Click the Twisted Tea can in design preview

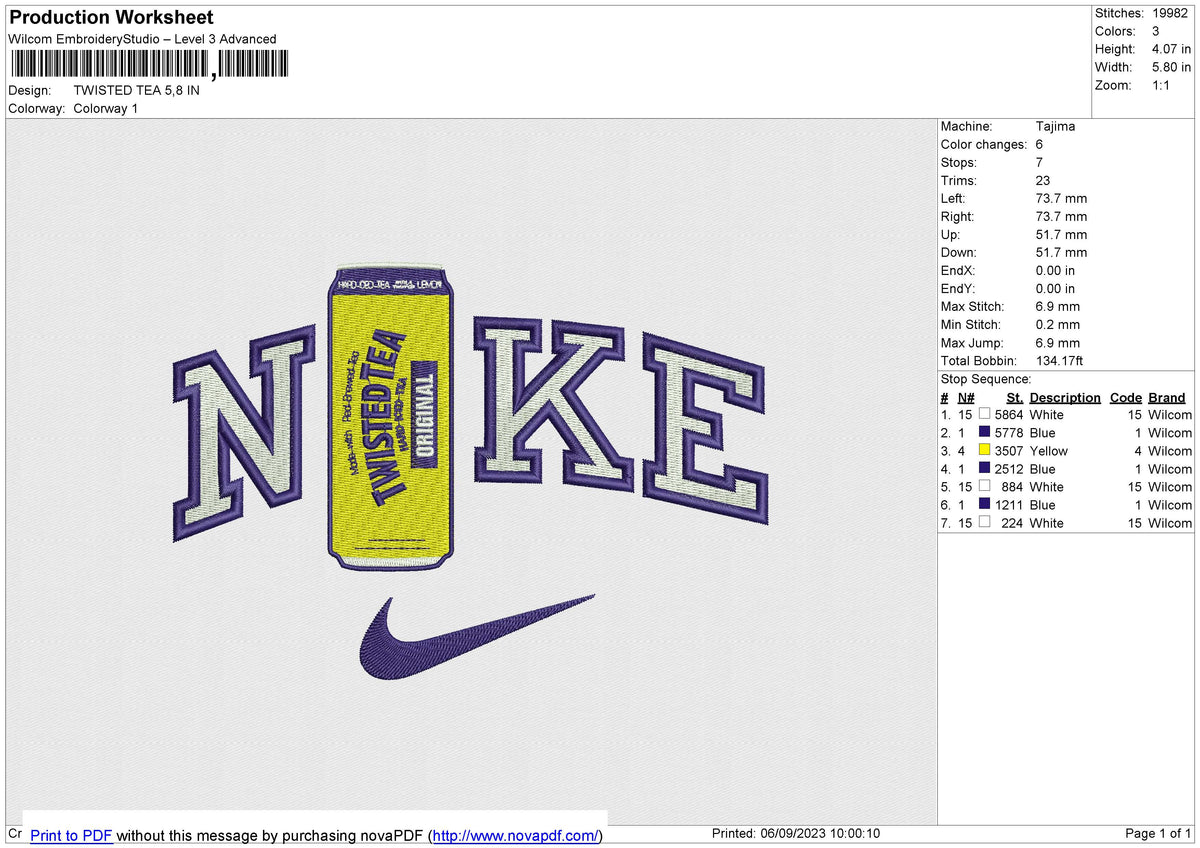[390, 416]
